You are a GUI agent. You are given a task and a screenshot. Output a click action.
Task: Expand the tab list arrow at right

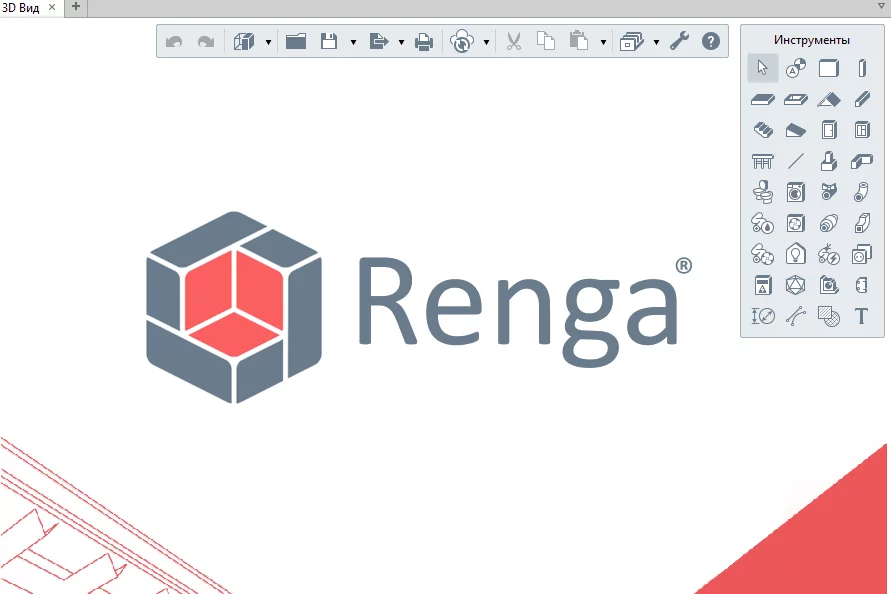(x=881, y=6)
